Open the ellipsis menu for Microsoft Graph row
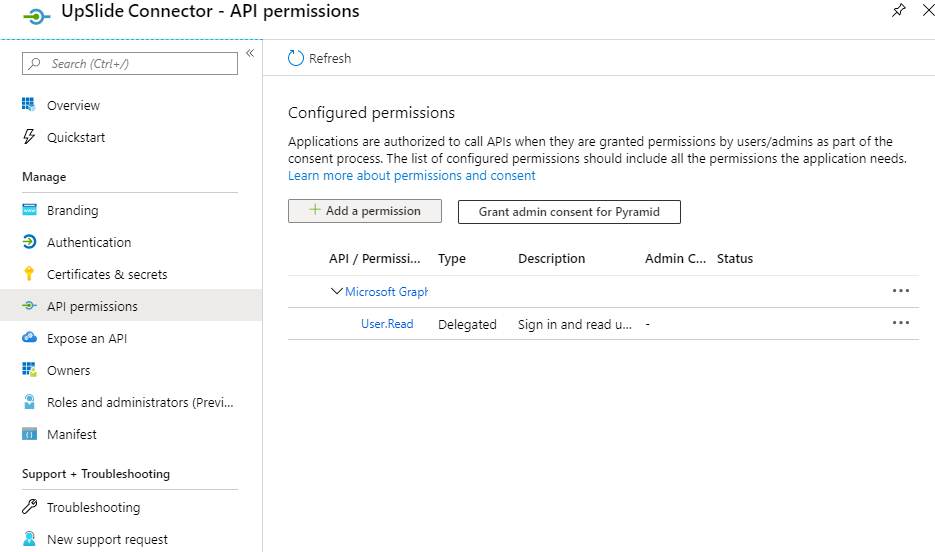Screen dimensions: 935x552 coord(900,290)
